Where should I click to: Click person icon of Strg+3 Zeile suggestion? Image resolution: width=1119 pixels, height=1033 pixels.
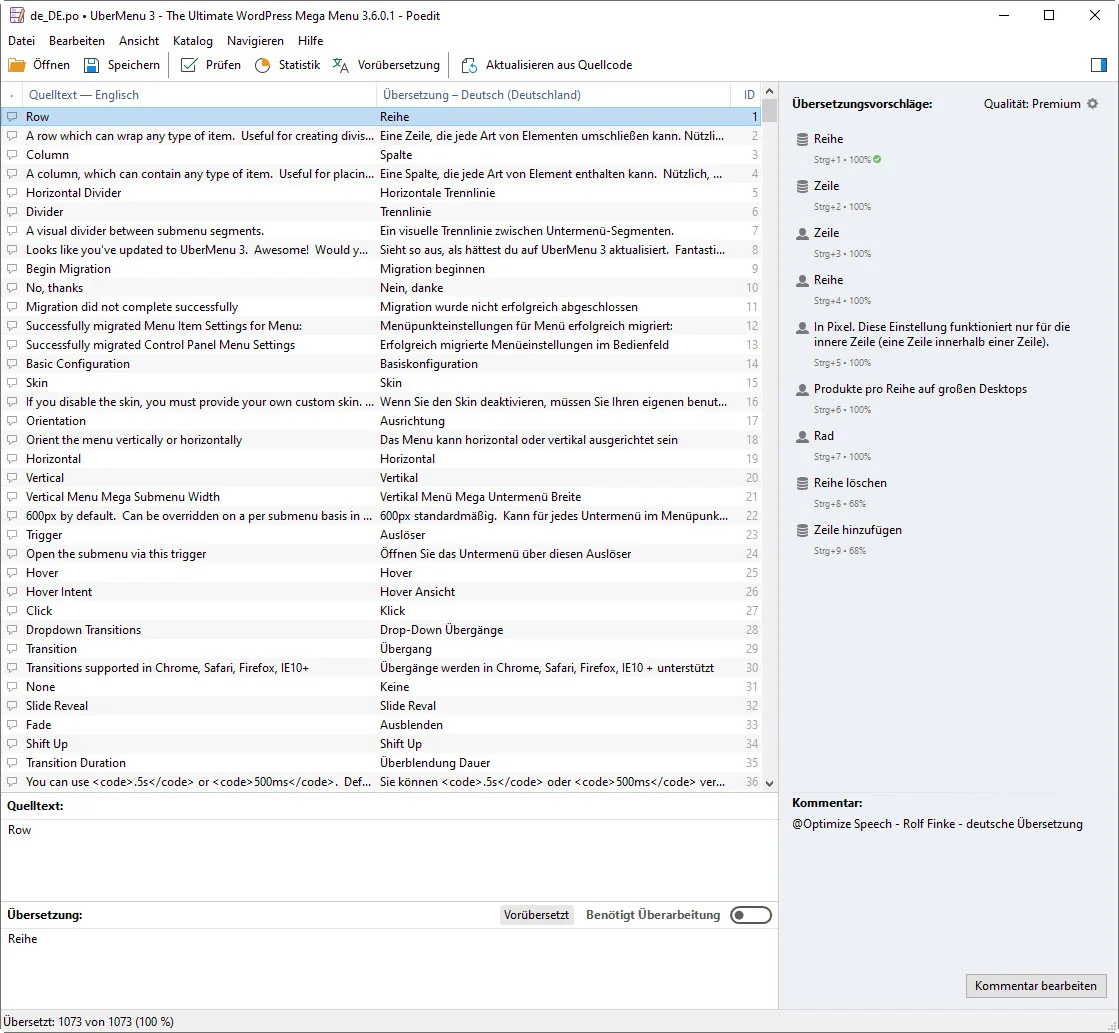[802, 233]
